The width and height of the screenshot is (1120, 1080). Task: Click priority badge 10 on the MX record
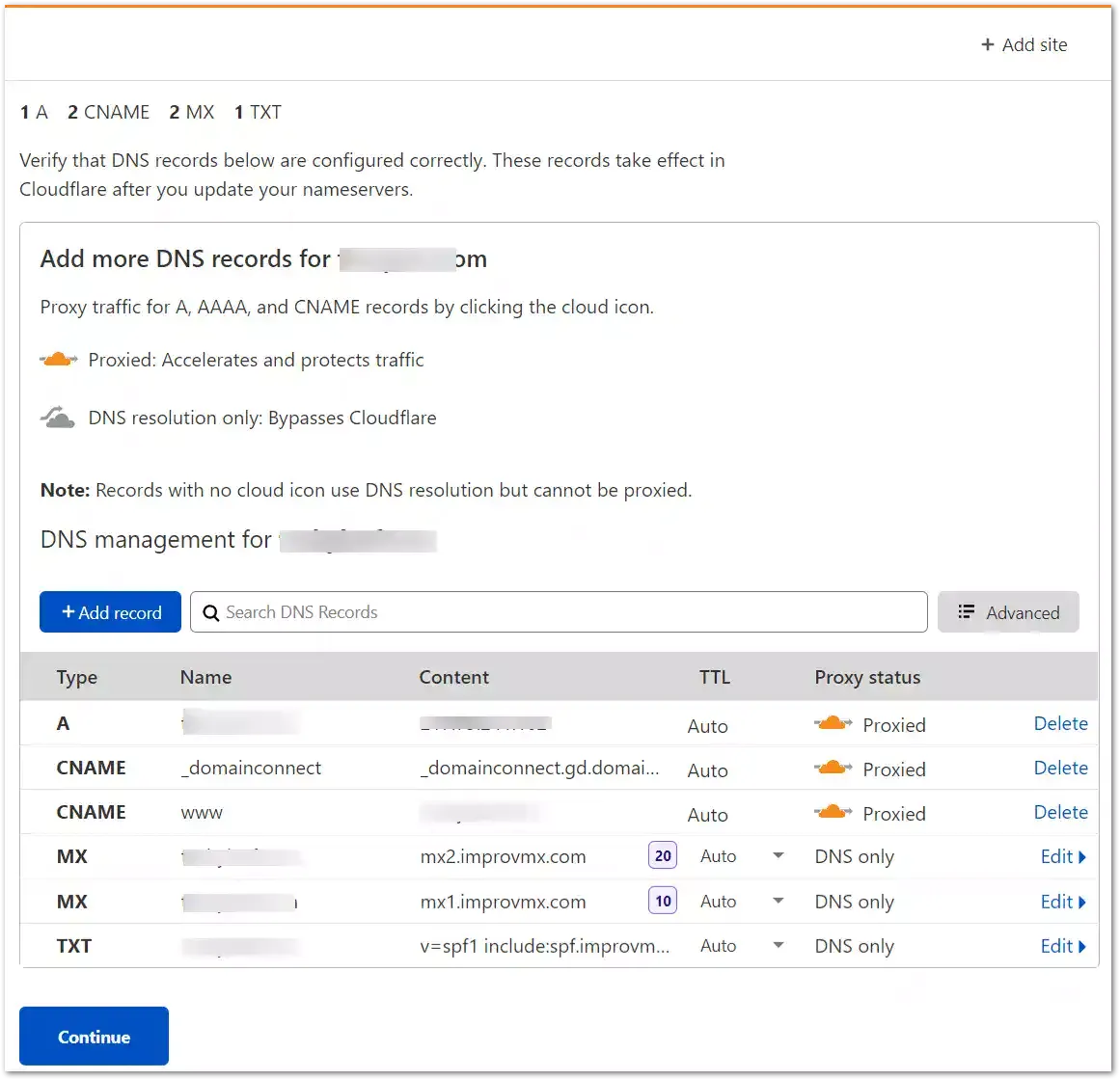pos(662,900)
